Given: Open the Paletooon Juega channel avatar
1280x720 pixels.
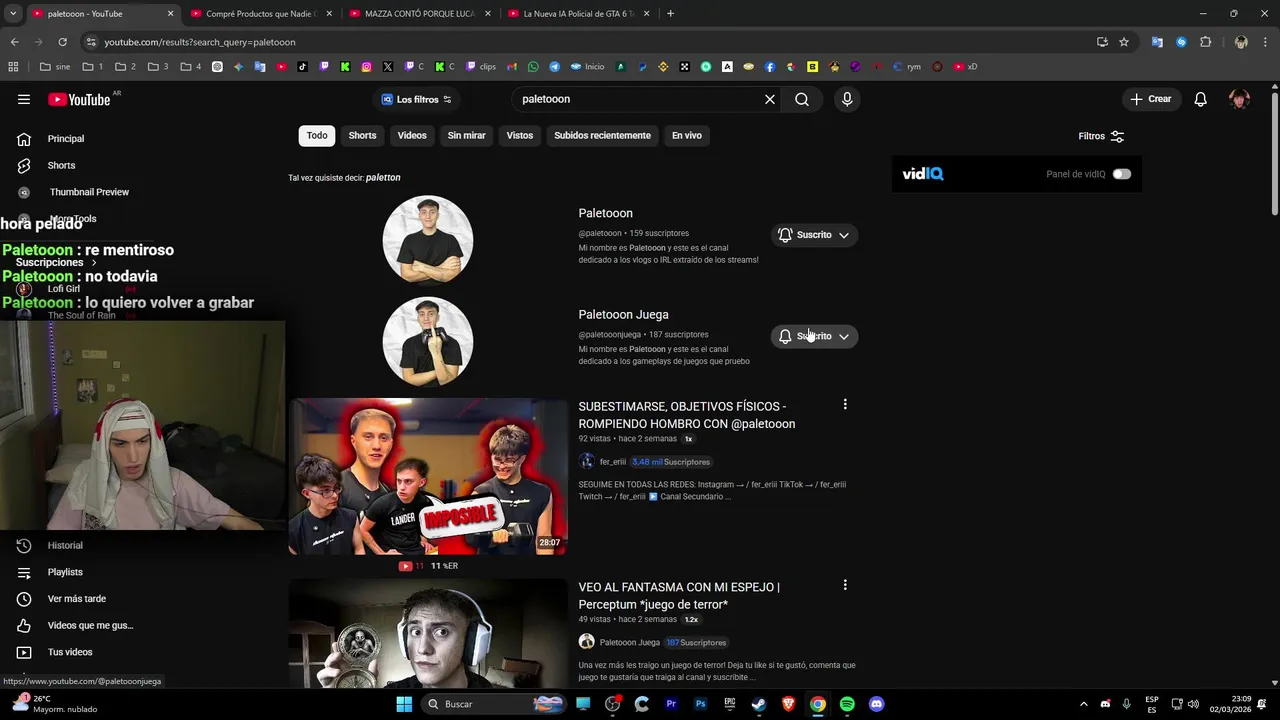Looking at the screenshot, I should tap(428, 341).
